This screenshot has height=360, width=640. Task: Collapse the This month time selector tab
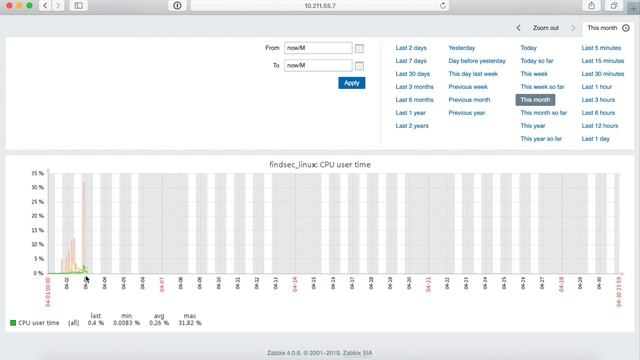608,28
